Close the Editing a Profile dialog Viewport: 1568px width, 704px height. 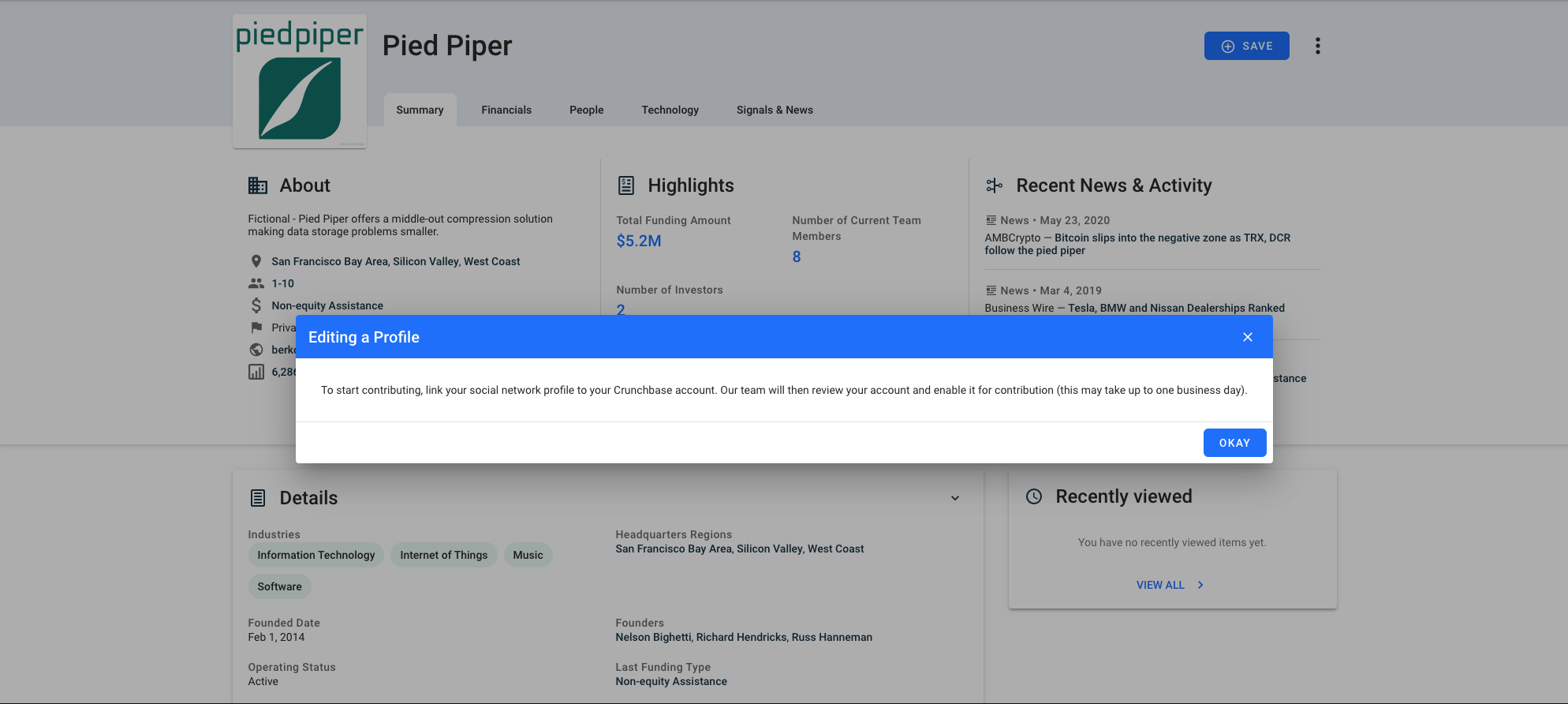point(1248,337)
